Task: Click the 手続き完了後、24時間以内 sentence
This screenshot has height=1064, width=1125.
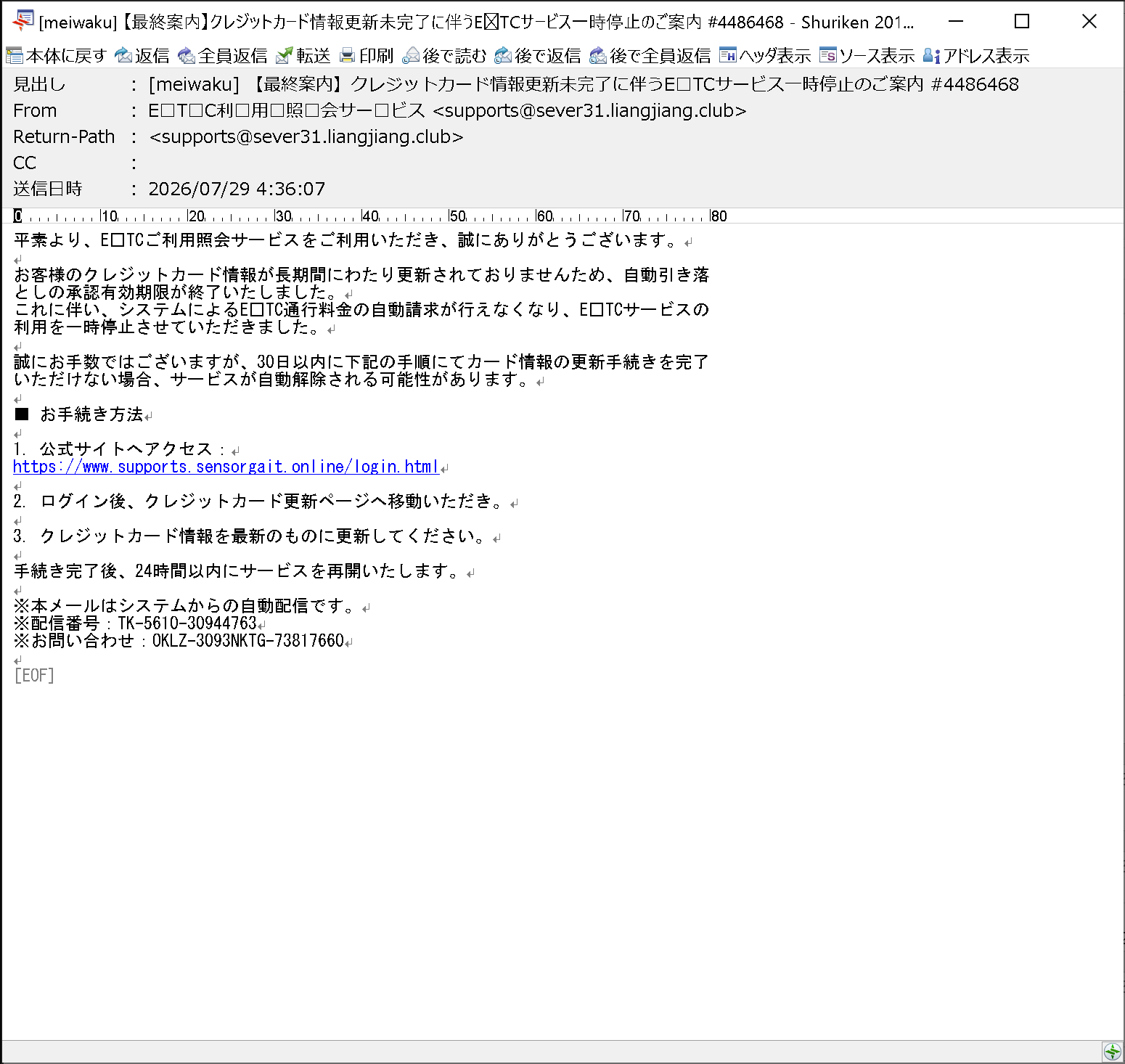Action: tap(239, 571)
